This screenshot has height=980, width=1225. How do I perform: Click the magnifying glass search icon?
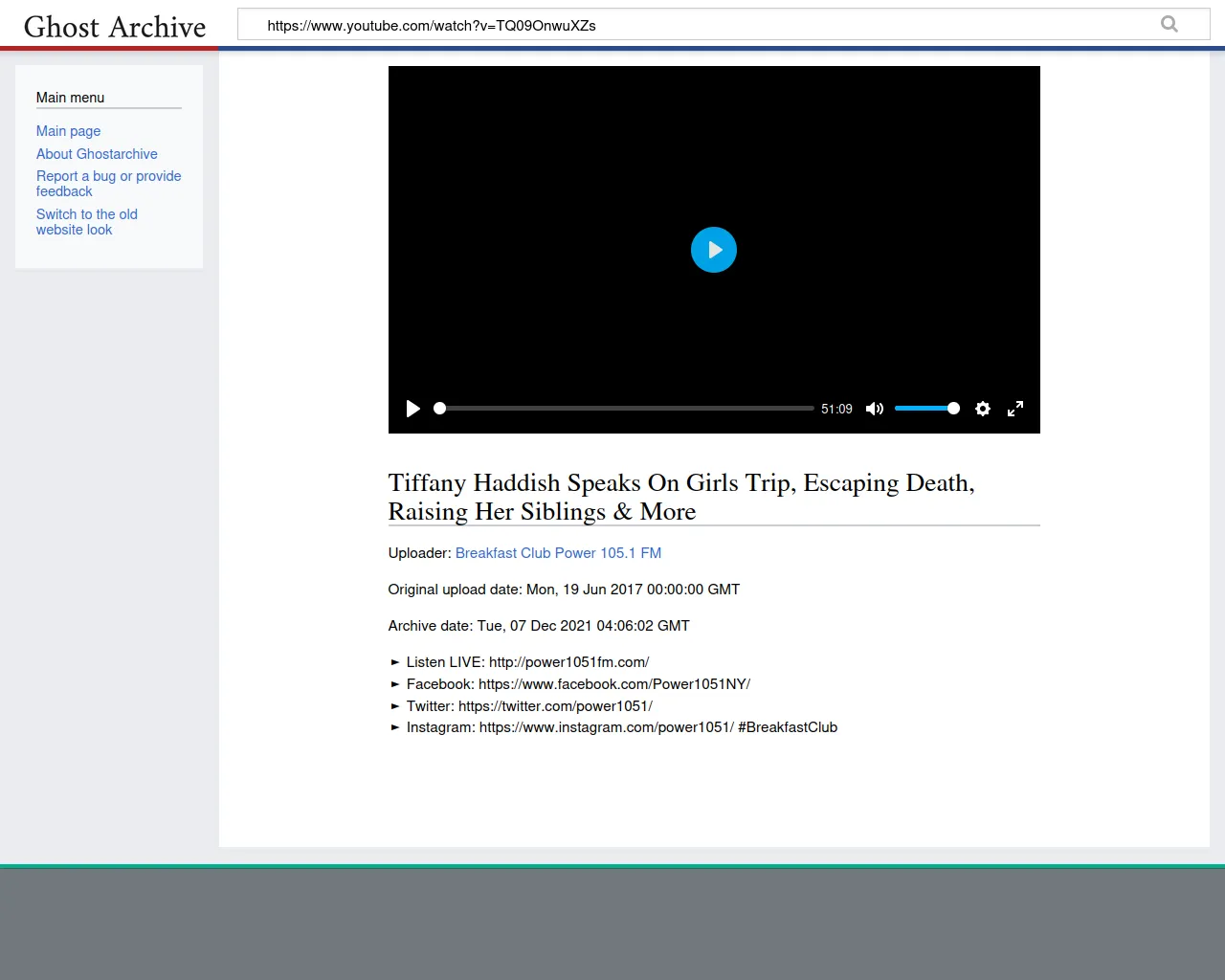click(x=1169, y=24)
